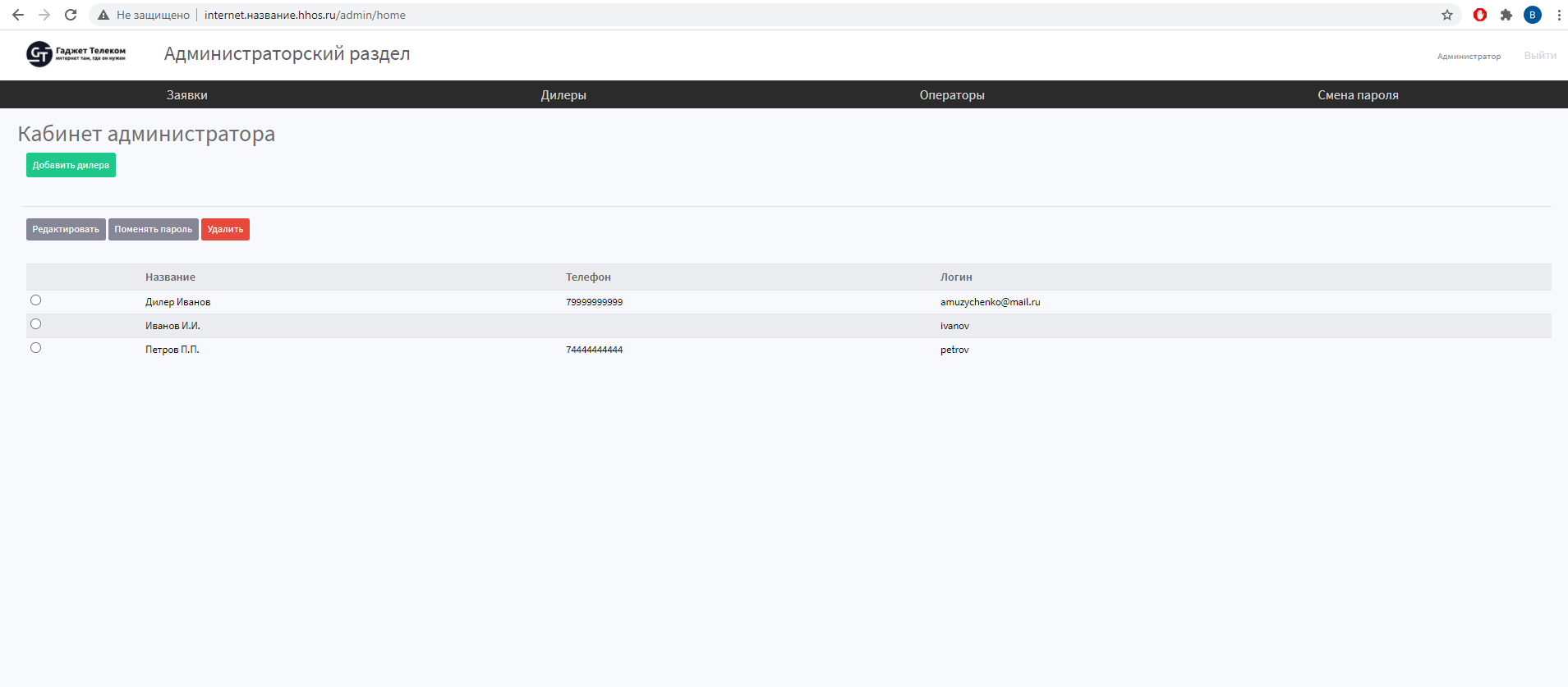Click the Не защищено security label
This screenshot has width=1568, height=687.
click(153, 15)
